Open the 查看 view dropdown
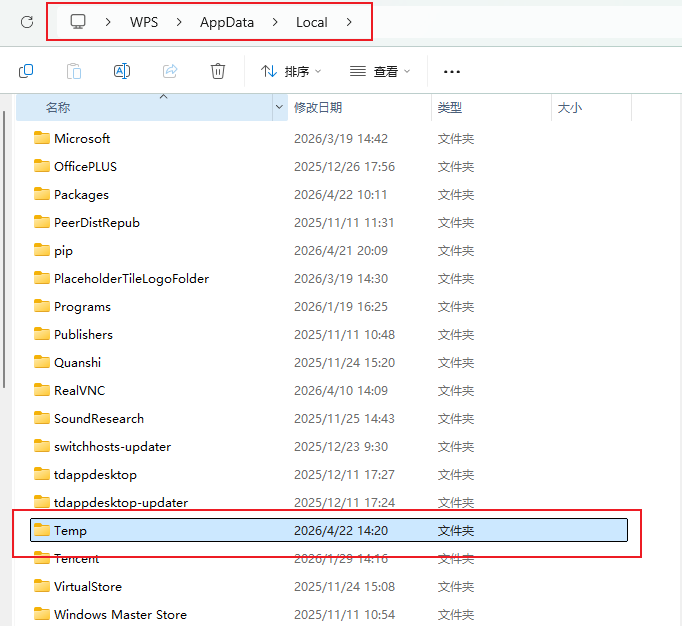The image size is (682, 630). point(380,71)
